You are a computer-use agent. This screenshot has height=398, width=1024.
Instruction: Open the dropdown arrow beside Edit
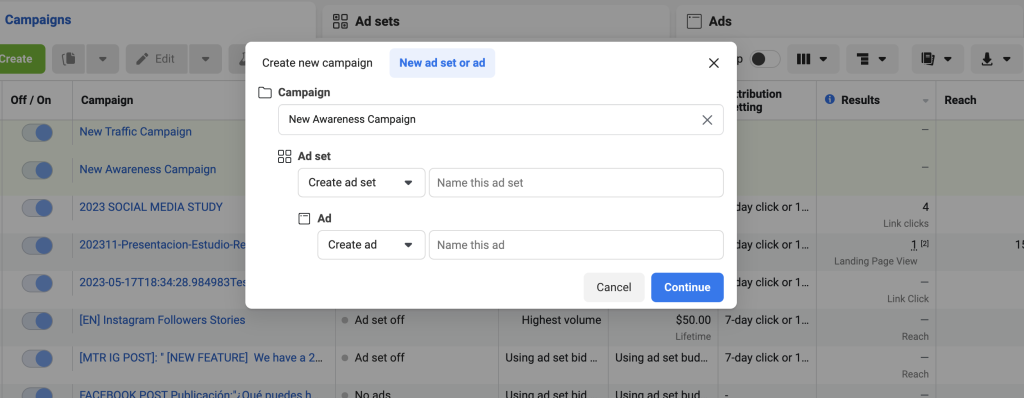coord(206,59)
